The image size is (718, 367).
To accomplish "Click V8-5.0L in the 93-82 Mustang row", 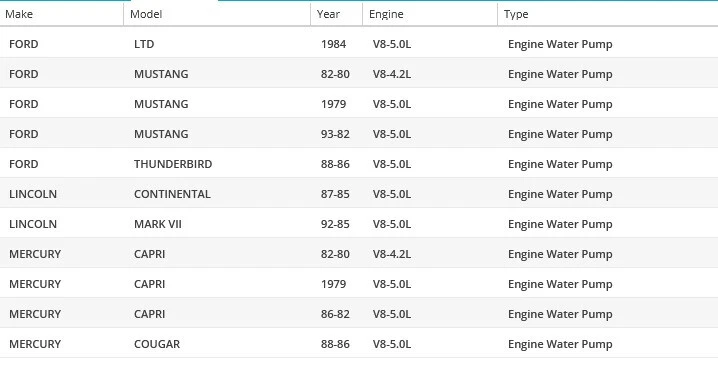I will 392,134.
